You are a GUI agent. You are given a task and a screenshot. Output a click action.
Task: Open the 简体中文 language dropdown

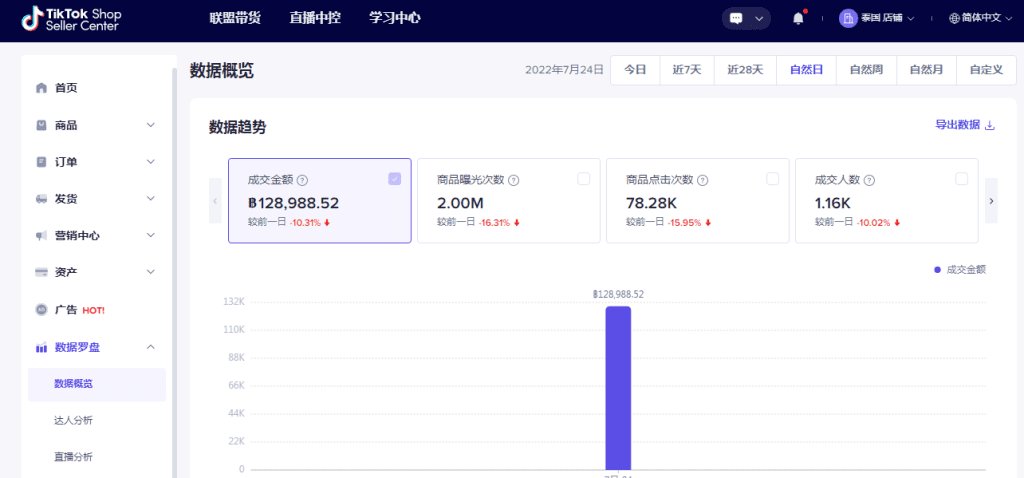980,18
